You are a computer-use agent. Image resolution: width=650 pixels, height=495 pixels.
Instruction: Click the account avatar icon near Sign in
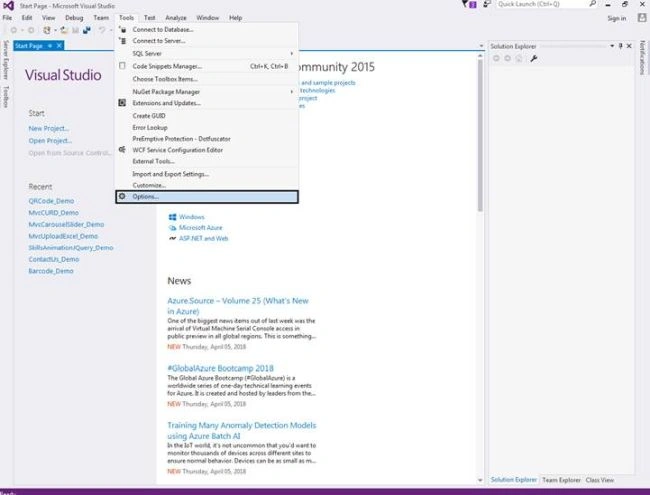642,18
